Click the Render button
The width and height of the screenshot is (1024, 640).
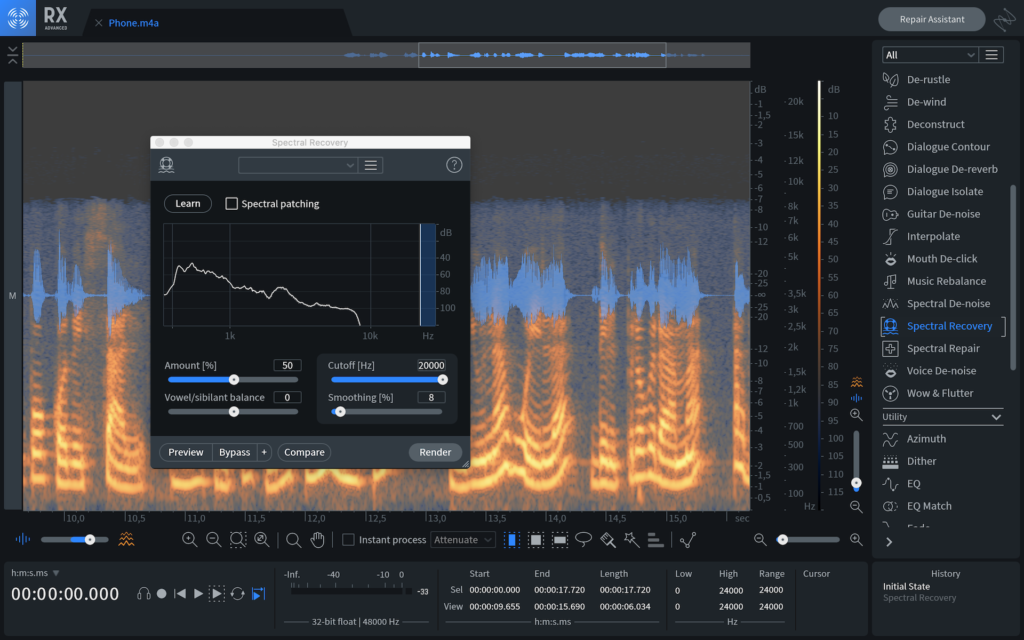[x=435, y=452]
